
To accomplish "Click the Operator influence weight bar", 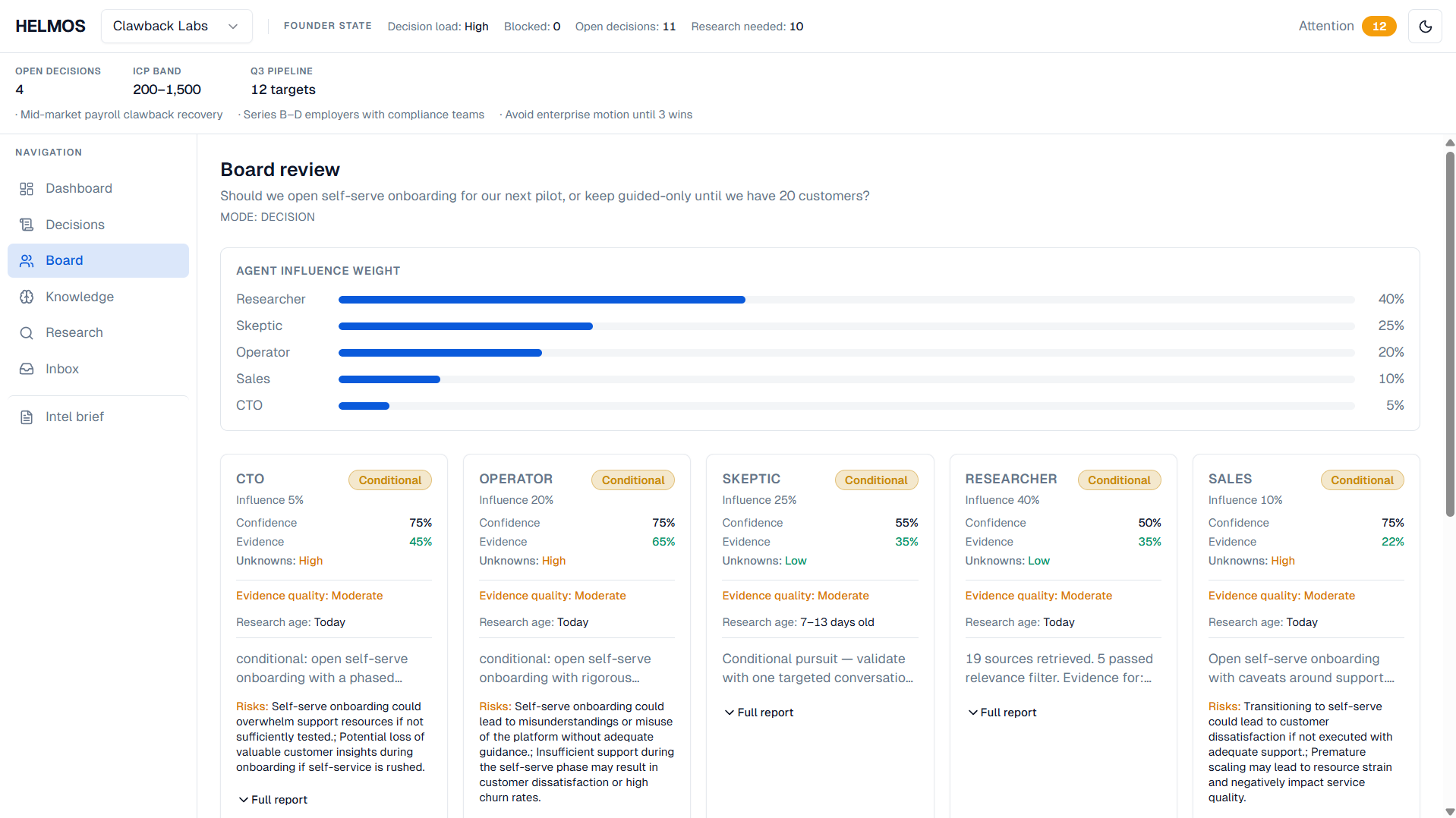I will point(846,353).
